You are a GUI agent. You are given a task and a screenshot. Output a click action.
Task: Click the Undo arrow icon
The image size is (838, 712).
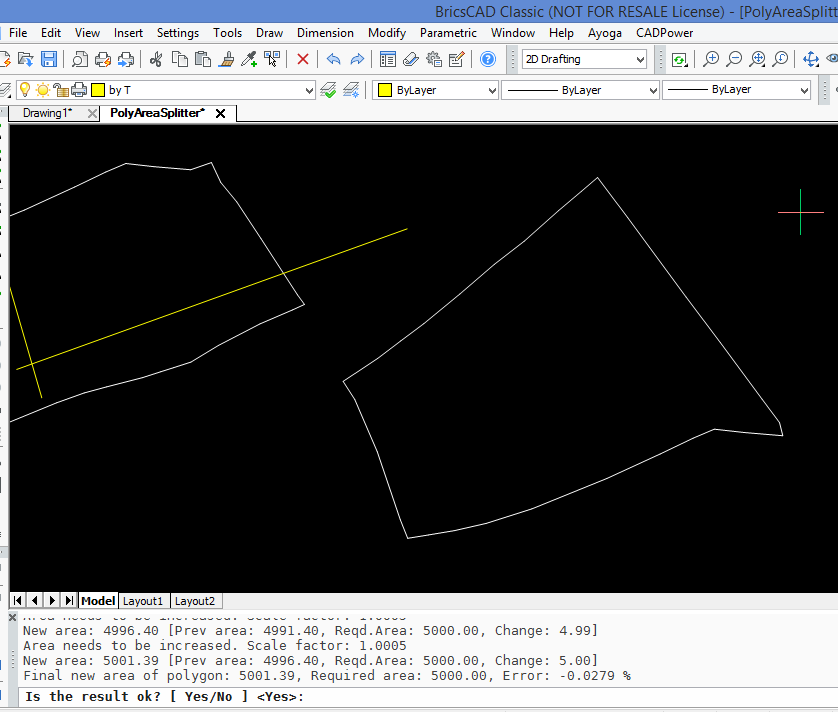point(333,60)
